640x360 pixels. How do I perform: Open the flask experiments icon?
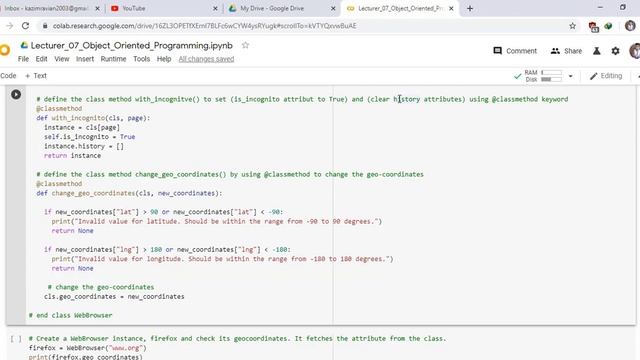pos(597,51)
